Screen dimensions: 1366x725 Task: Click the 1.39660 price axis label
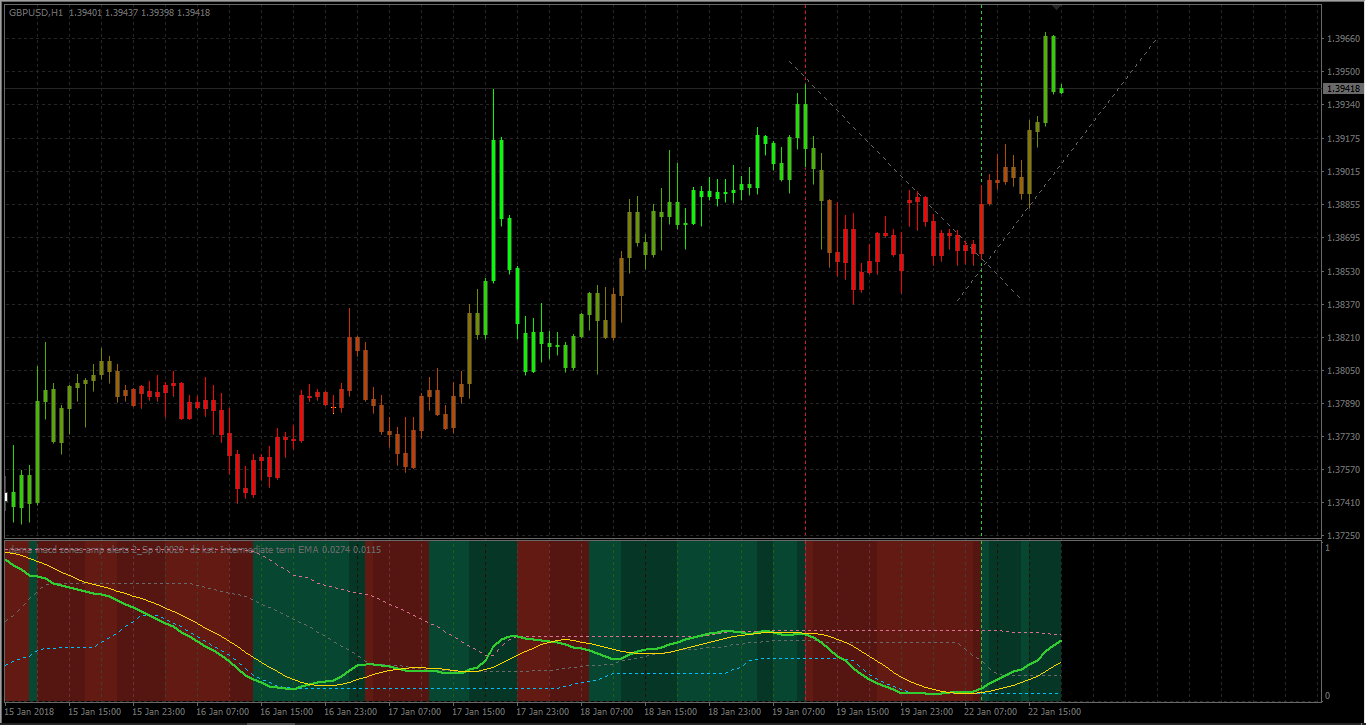coord(1342,39)
